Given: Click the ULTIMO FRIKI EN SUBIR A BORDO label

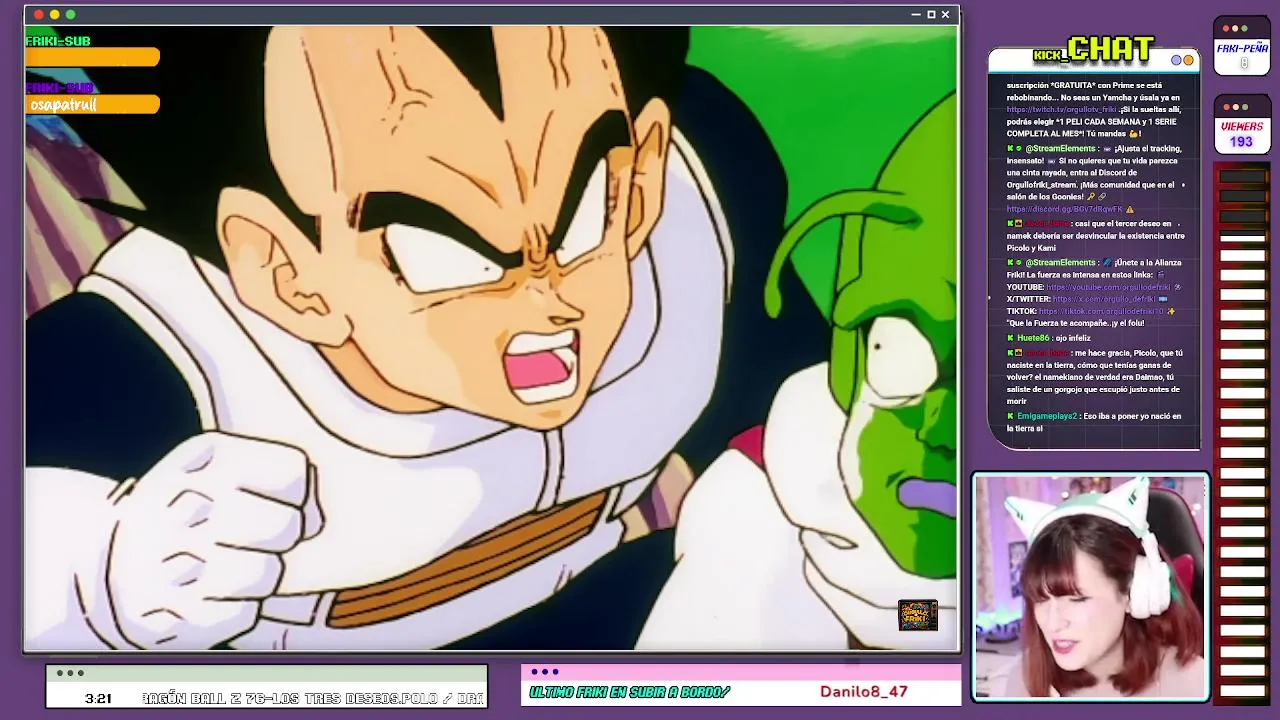Looking at the screenshot, I should click(630, 692).
